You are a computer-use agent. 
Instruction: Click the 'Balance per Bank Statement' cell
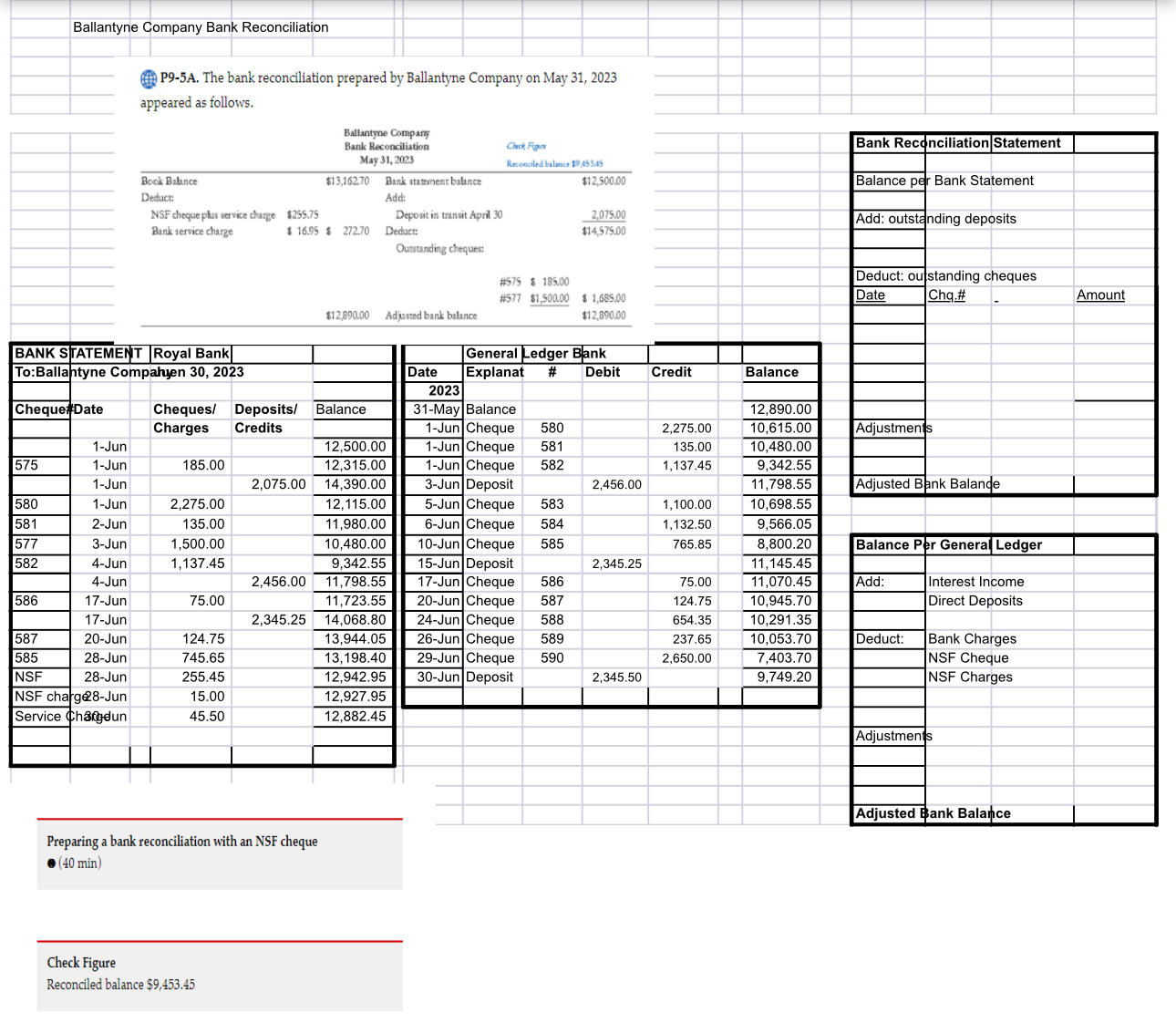944,181
